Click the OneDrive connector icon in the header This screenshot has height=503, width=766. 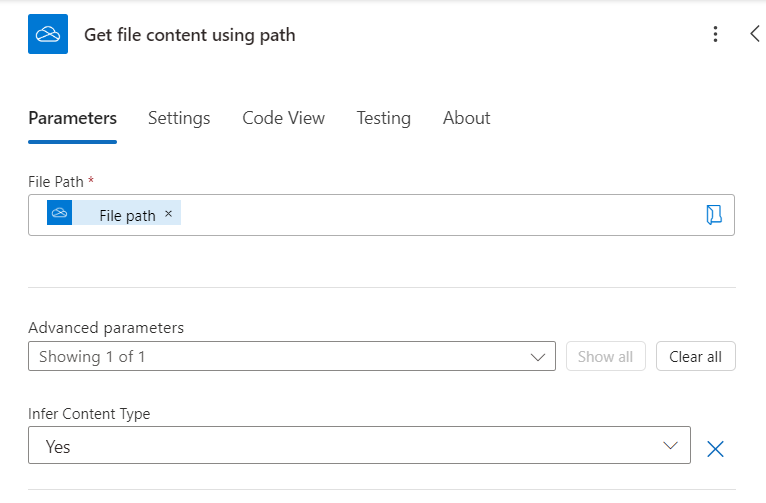point(48,34)
